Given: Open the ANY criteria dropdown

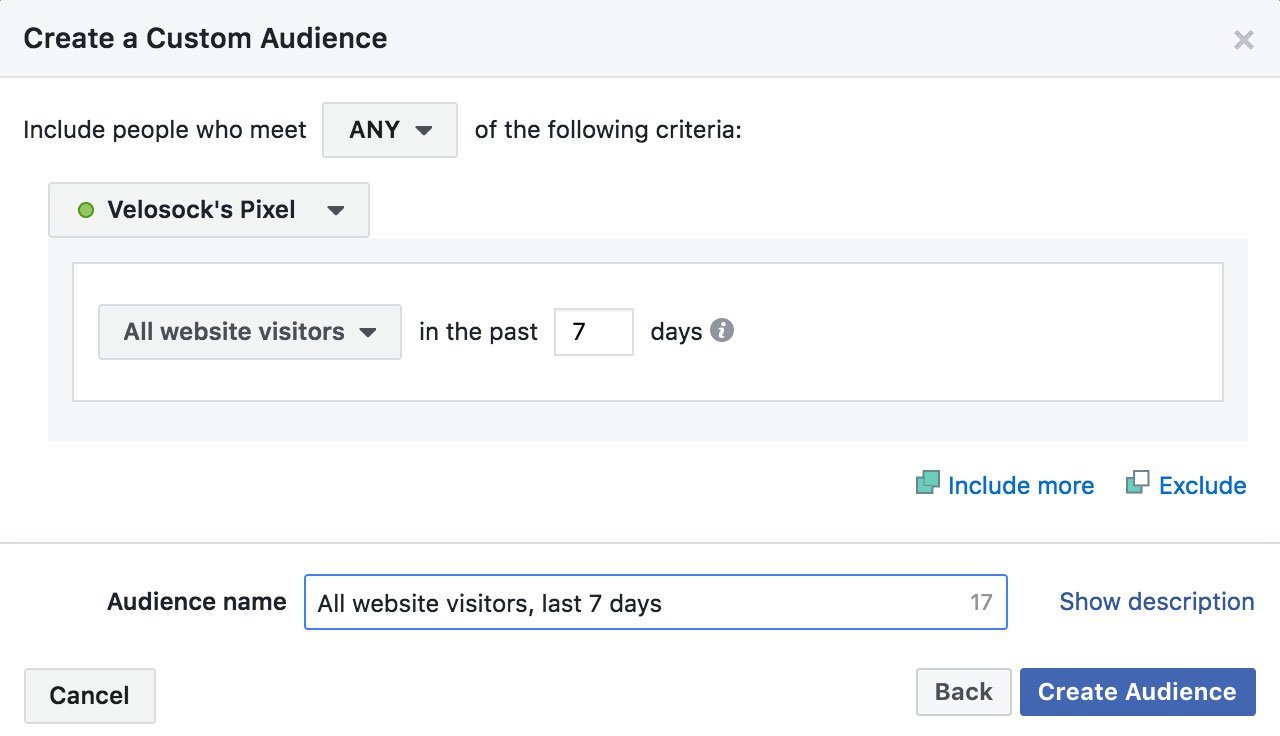Looking at the screenshot, I should 389,130.
